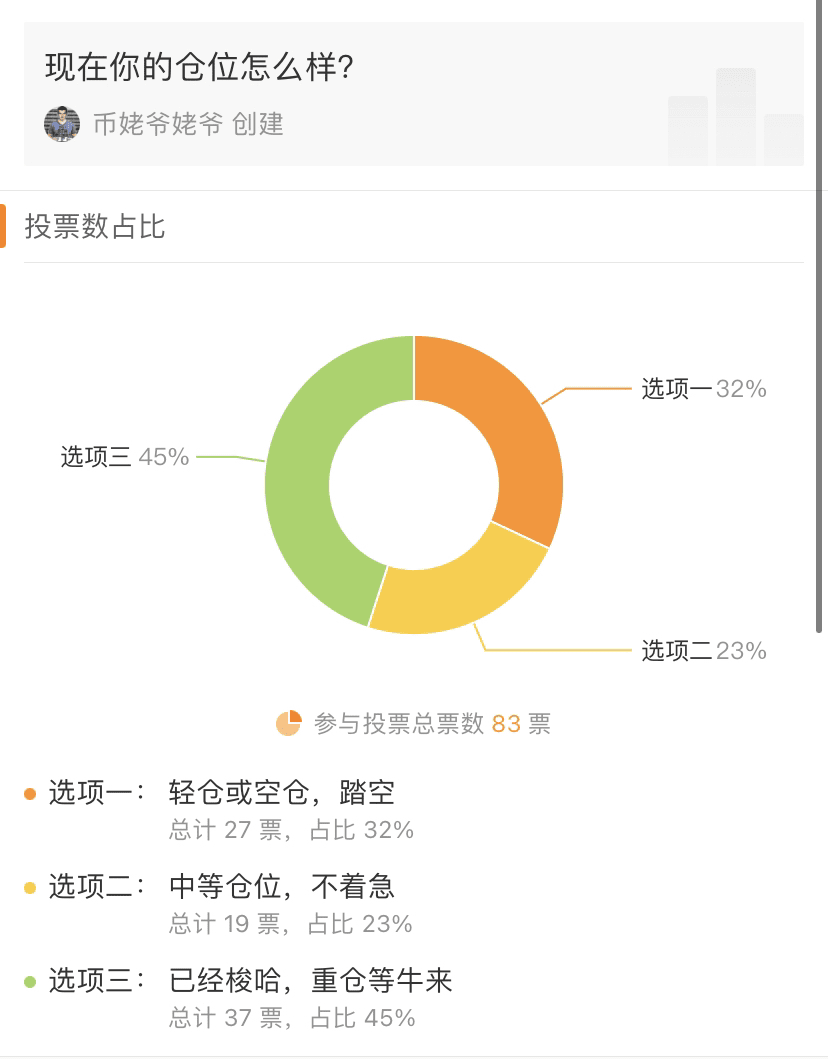
Task: Select option 中等仓位，不着急
Action: pos(282,887)
